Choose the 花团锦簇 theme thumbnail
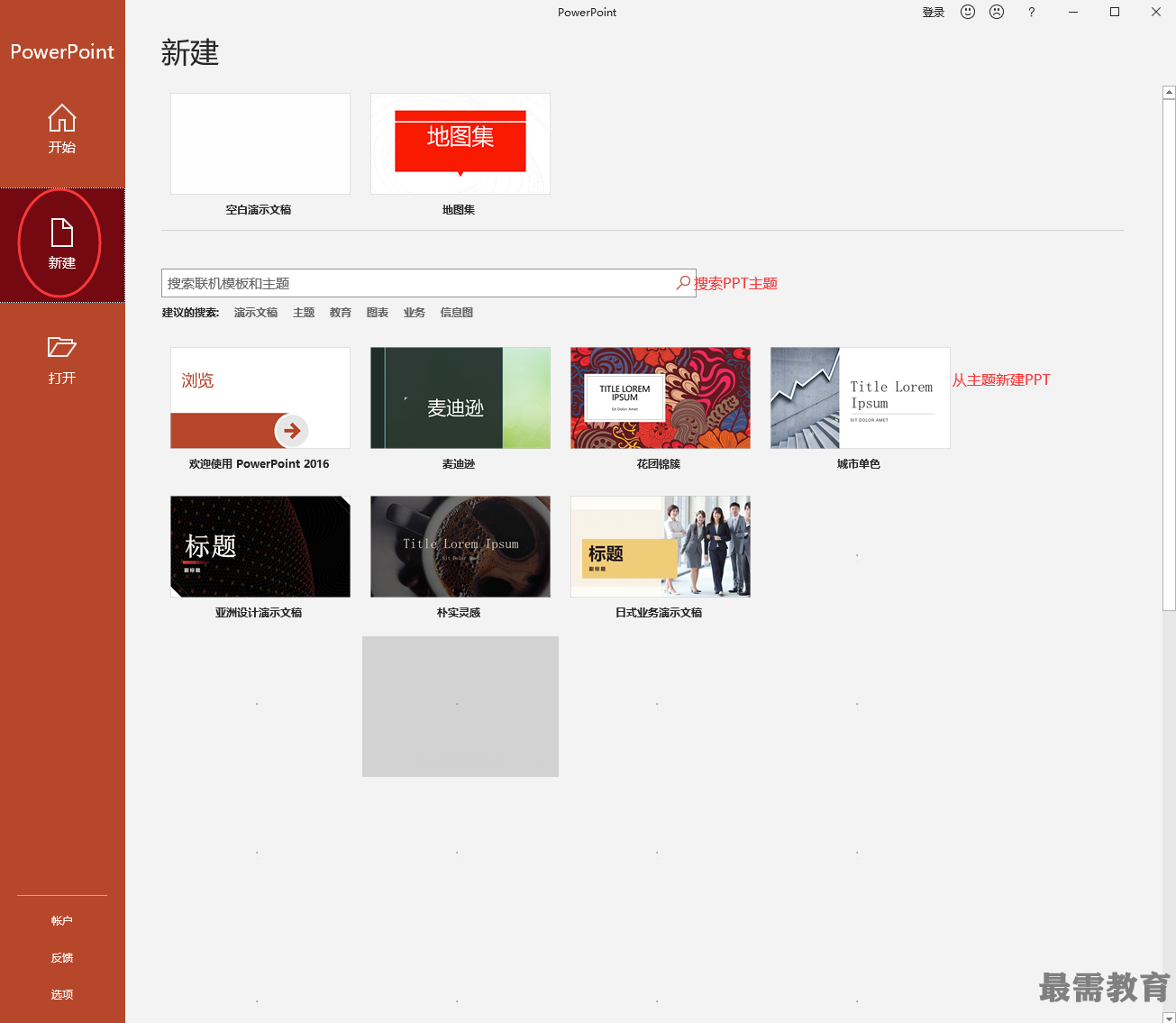 (661, 397)
